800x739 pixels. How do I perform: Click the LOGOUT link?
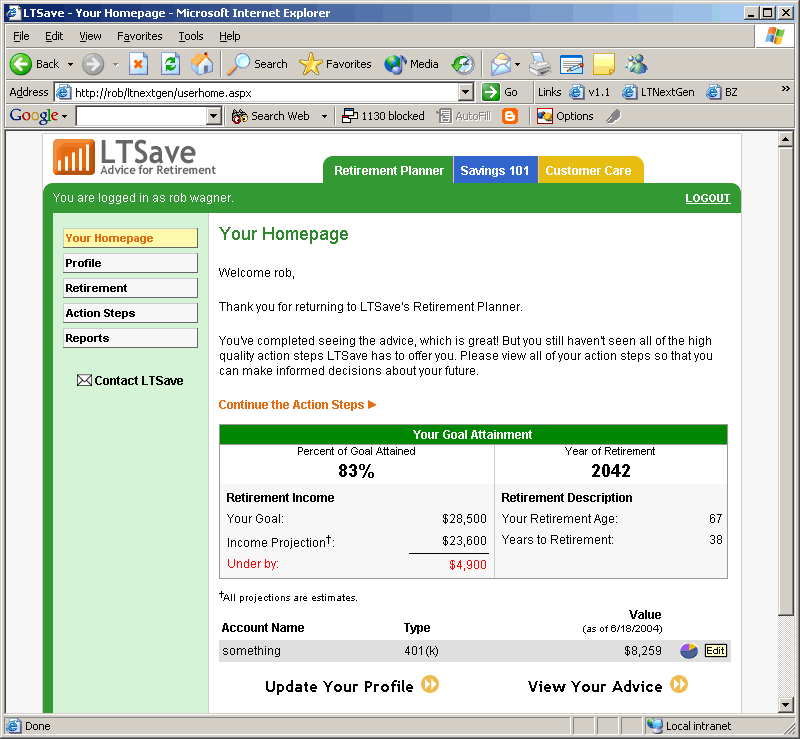coord(707,198)
